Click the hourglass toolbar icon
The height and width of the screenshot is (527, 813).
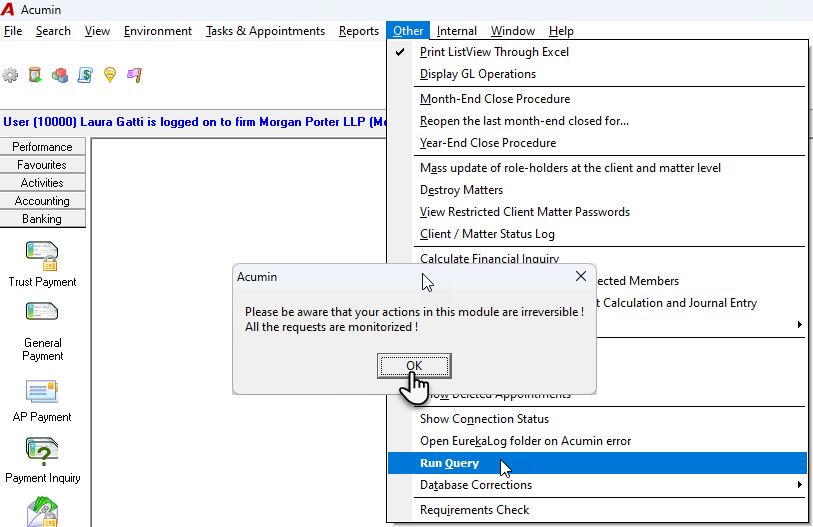pyautogui.click(x=35, y=75)
